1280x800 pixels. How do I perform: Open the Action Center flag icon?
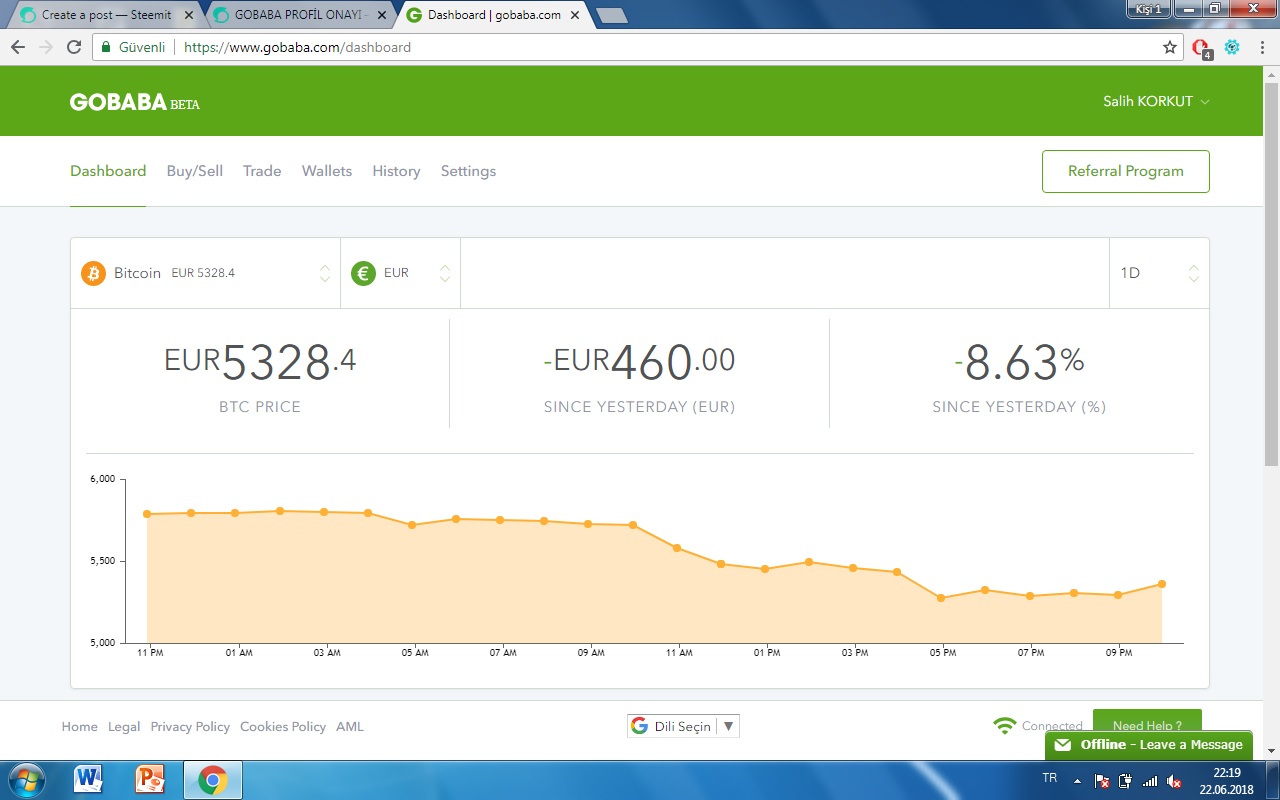click(1102, 781)
